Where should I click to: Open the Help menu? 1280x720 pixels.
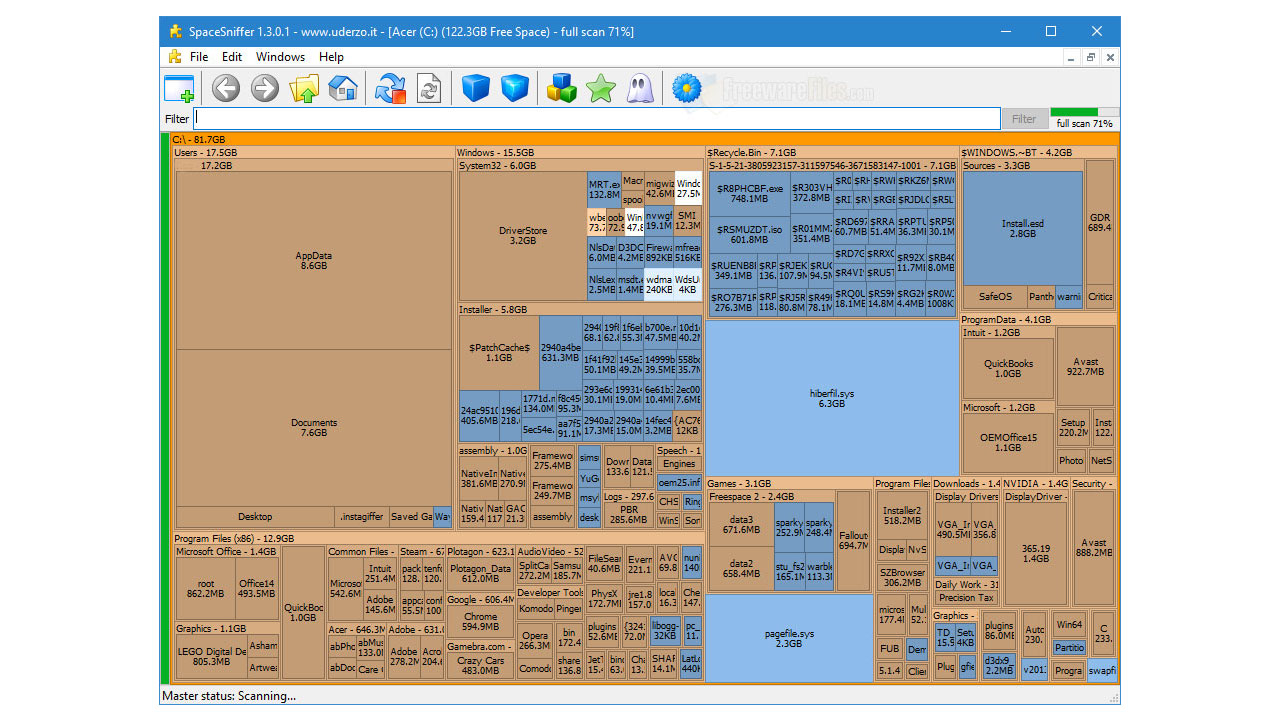click(x=331, y=57)
